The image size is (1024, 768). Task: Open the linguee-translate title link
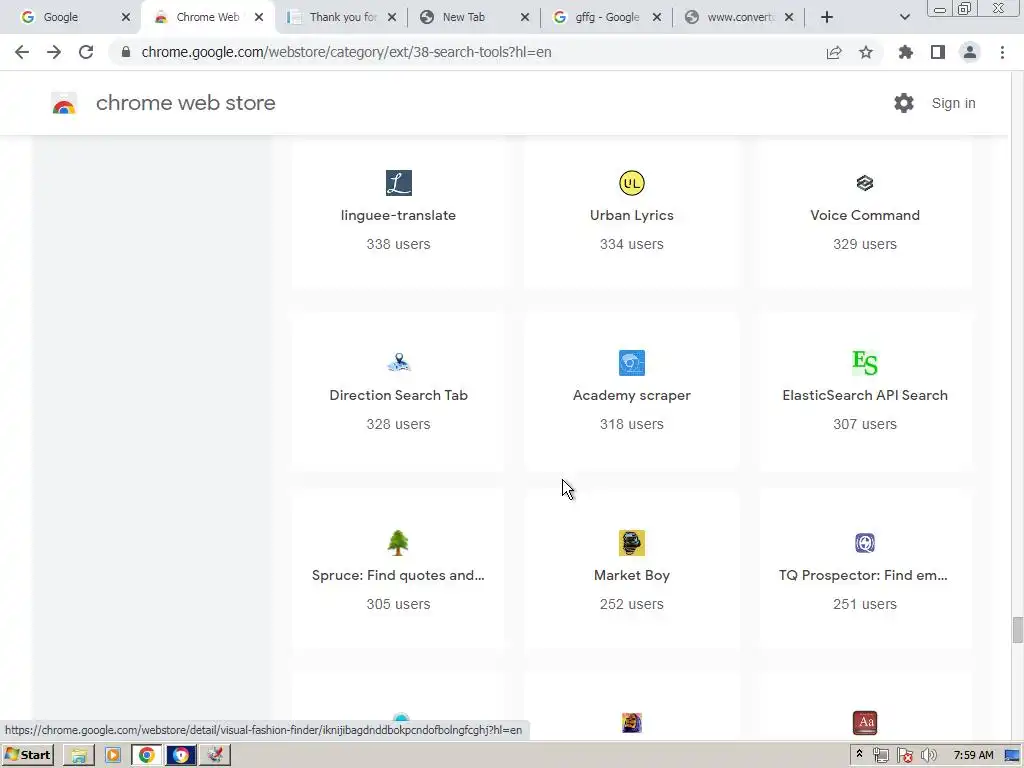pyautogui.click(x=398, y=216)
